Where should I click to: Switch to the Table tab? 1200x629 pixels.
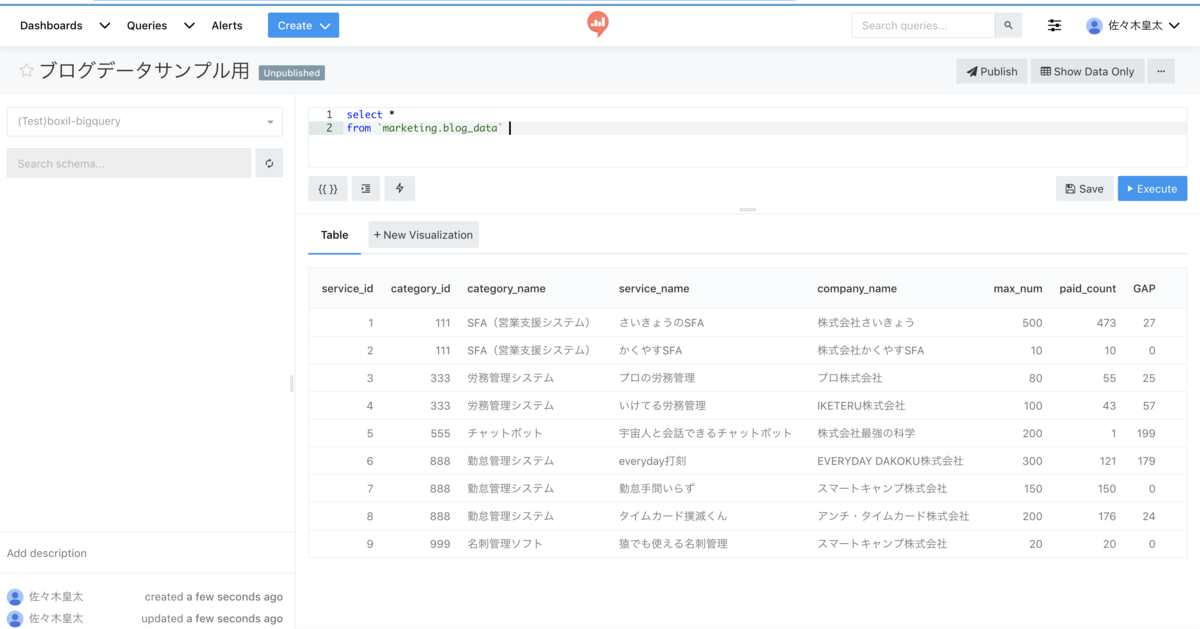click(x=334, y=235)
